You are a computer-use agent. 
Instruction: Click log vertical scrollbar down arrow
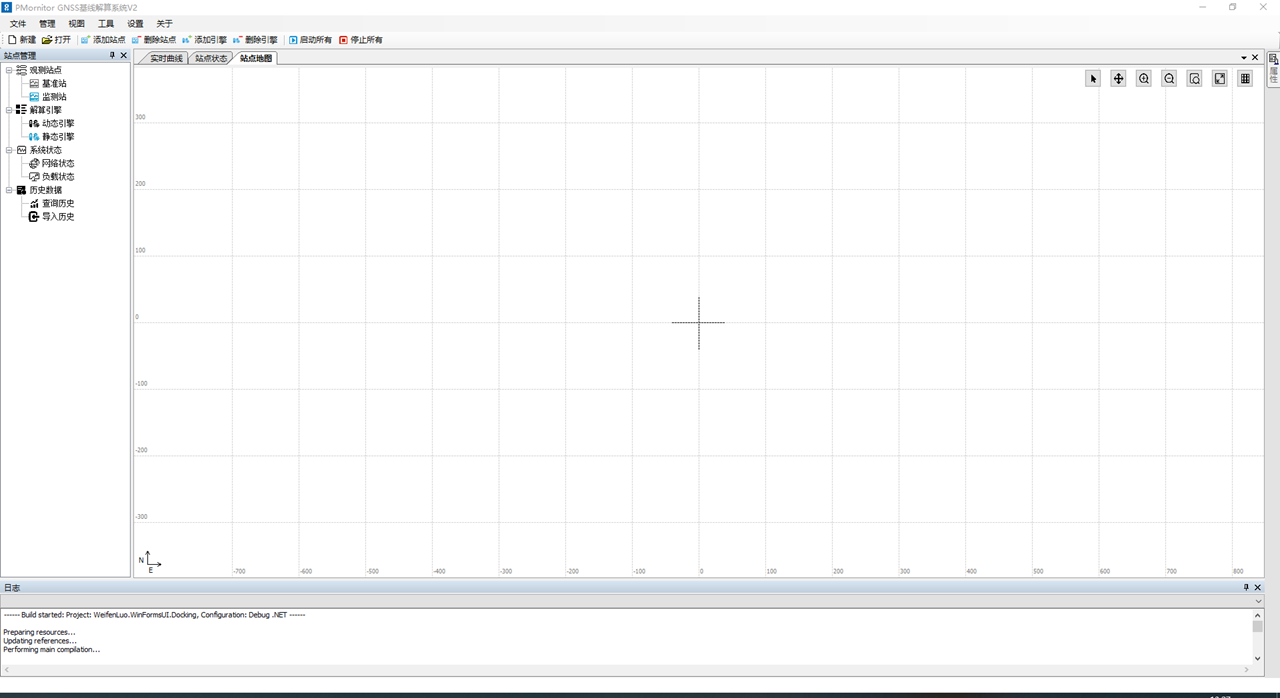coord(1258,658)
